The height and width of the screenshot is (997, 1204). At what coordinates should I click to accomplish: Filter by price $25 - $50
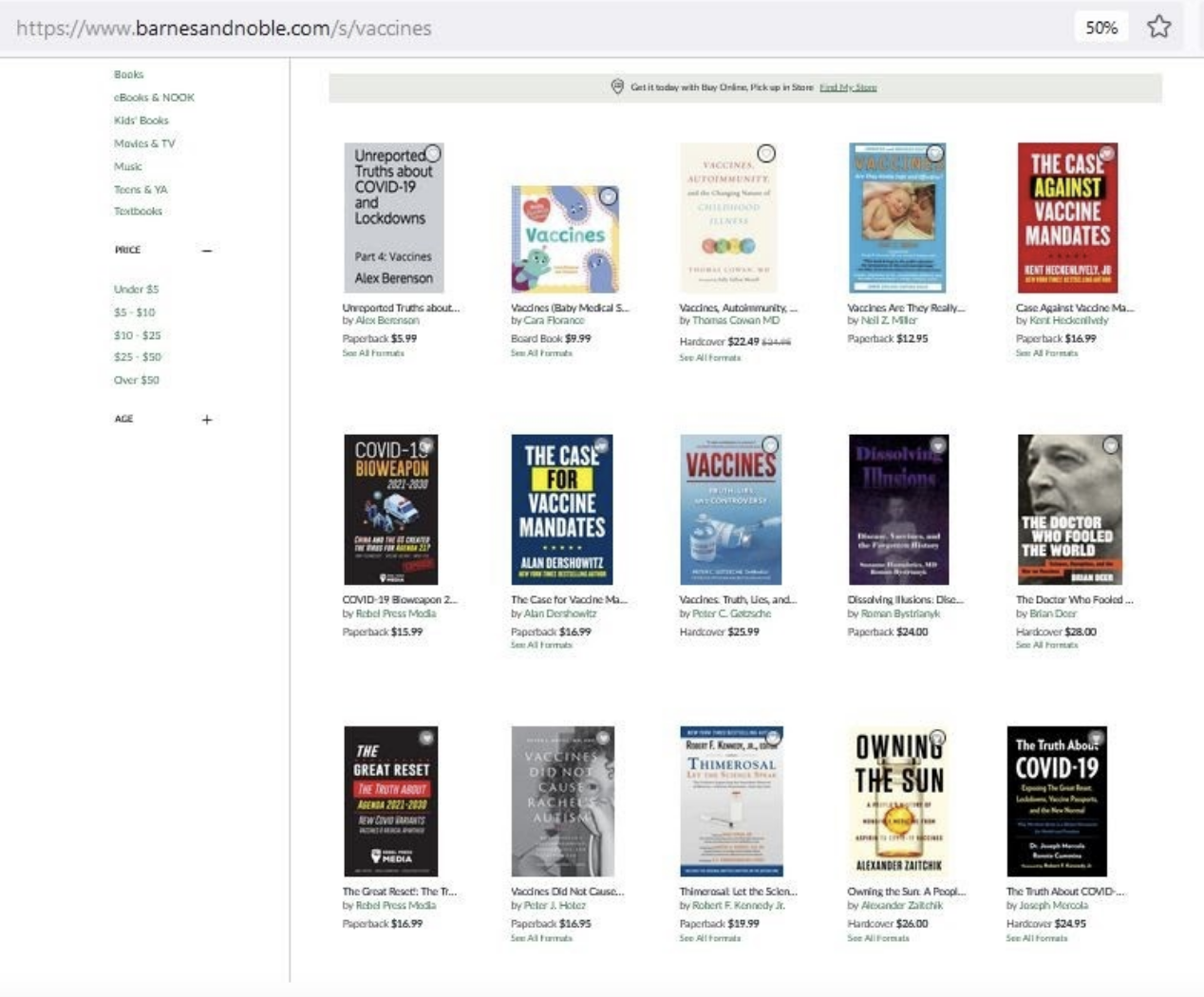137,357
